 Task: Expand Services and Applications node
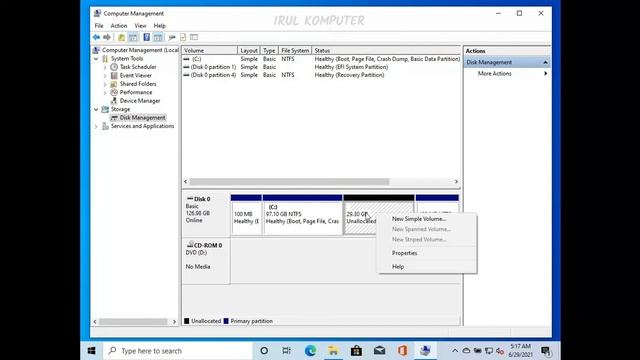pyautogui.click(x=96, y=127)
